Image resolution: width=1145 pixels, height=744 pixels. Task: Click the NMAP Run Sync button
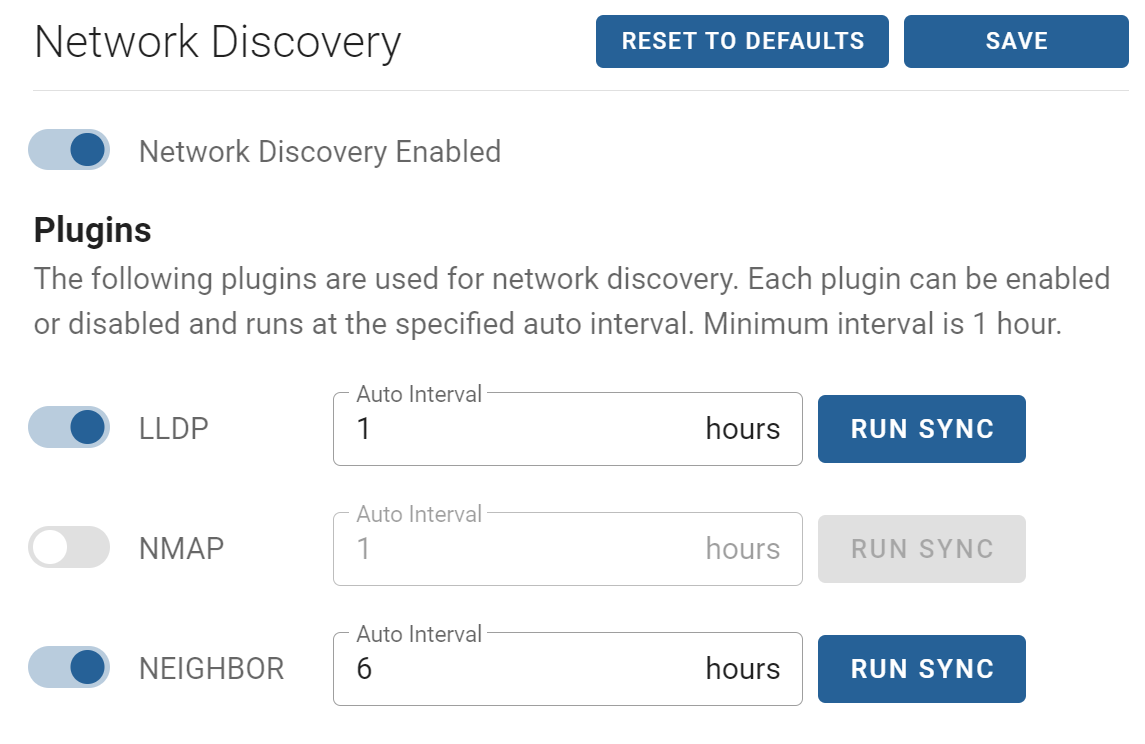click(x=922, y=549)
